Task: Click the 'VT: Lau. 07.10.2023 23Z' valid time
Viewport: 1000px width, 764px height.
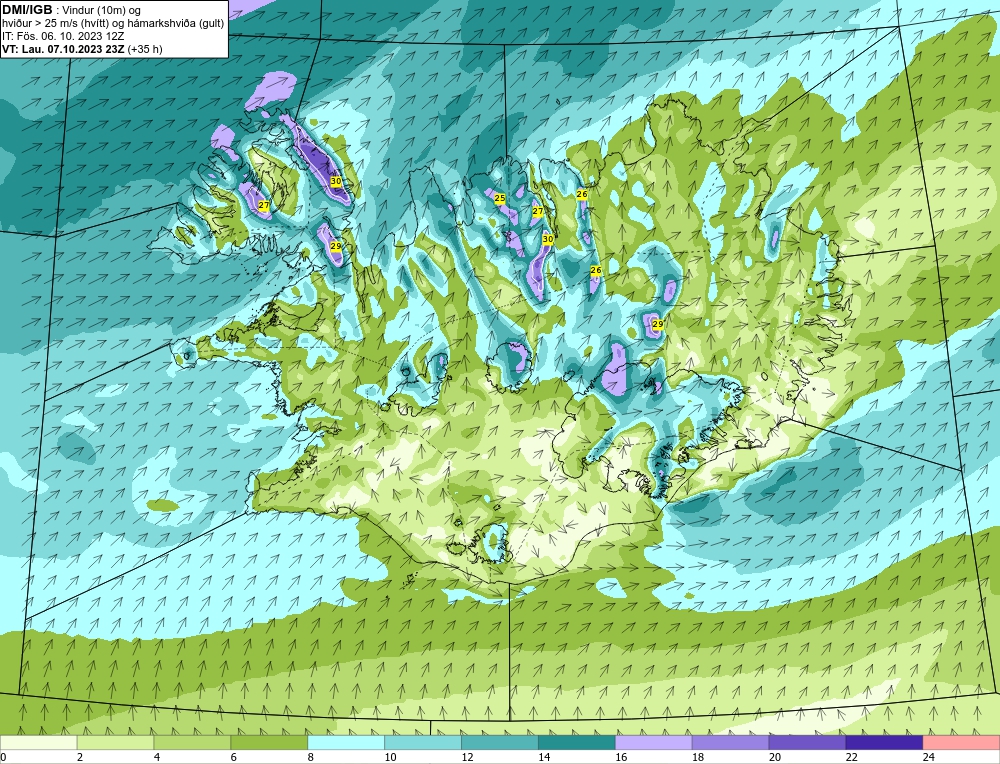Action: coord(63,49)
